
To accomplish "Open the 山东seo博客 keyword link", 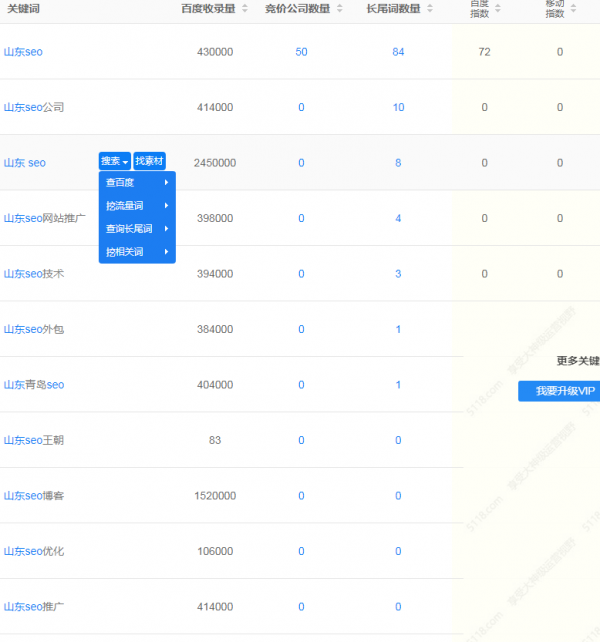I will click(33, 496).
